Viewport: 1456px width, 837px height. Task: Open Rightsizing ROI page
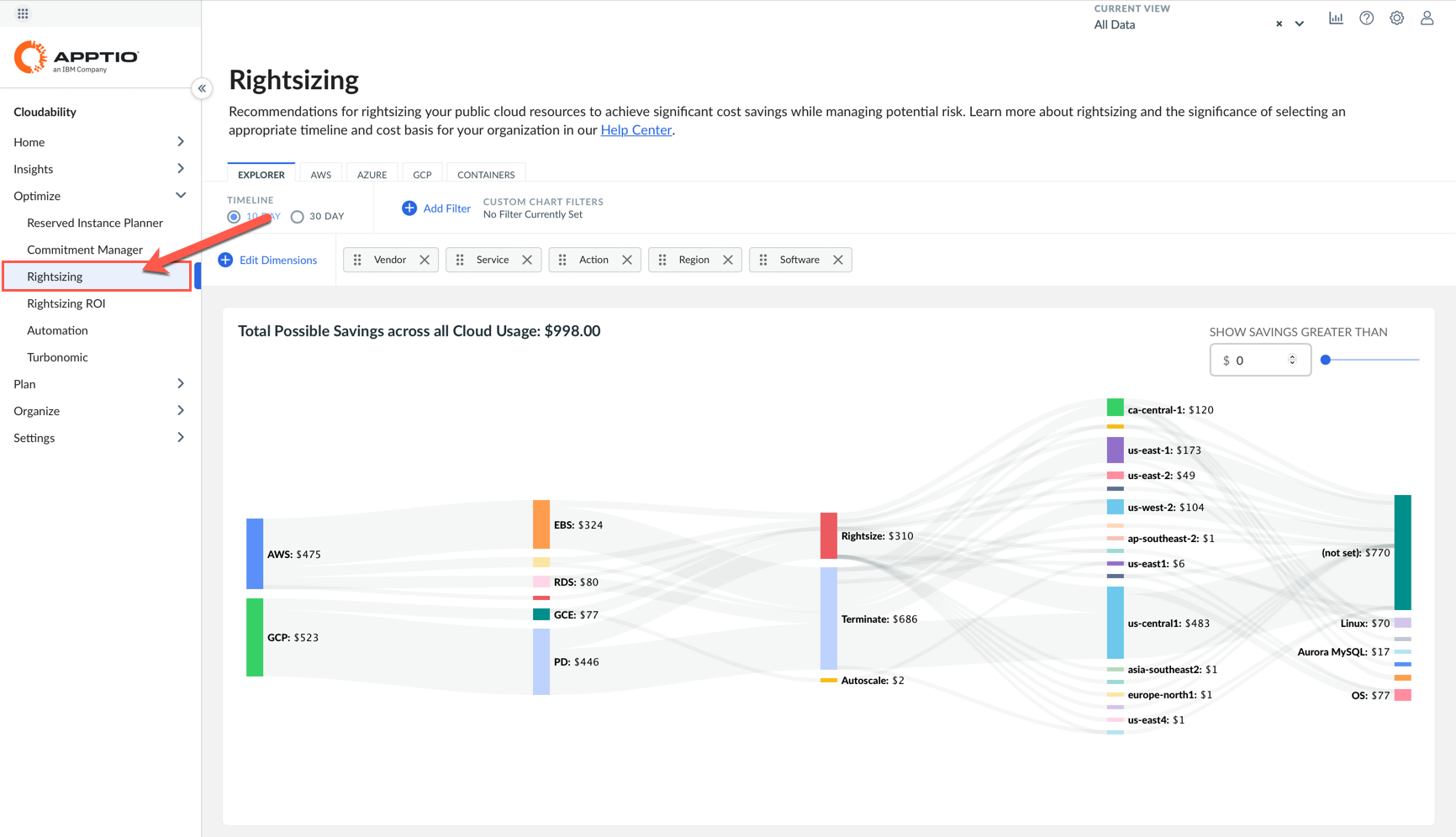point(66,303)
